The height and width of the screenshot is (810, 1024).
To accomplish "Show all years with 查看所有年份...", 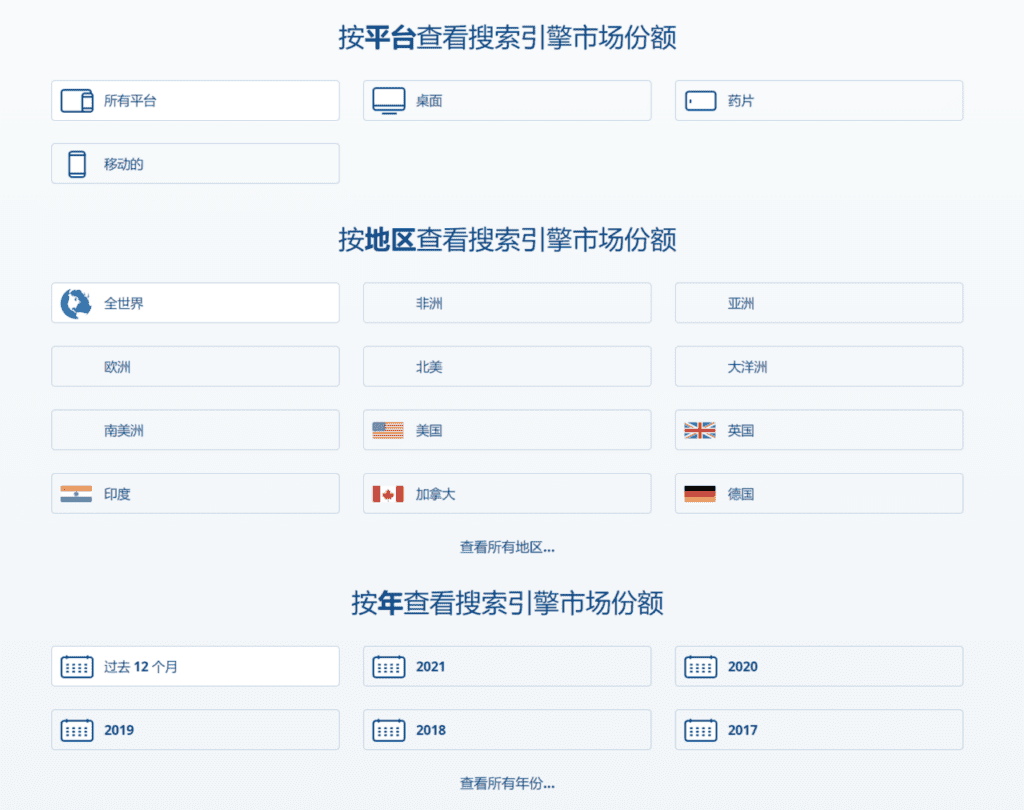I will [x=506, y=784].
